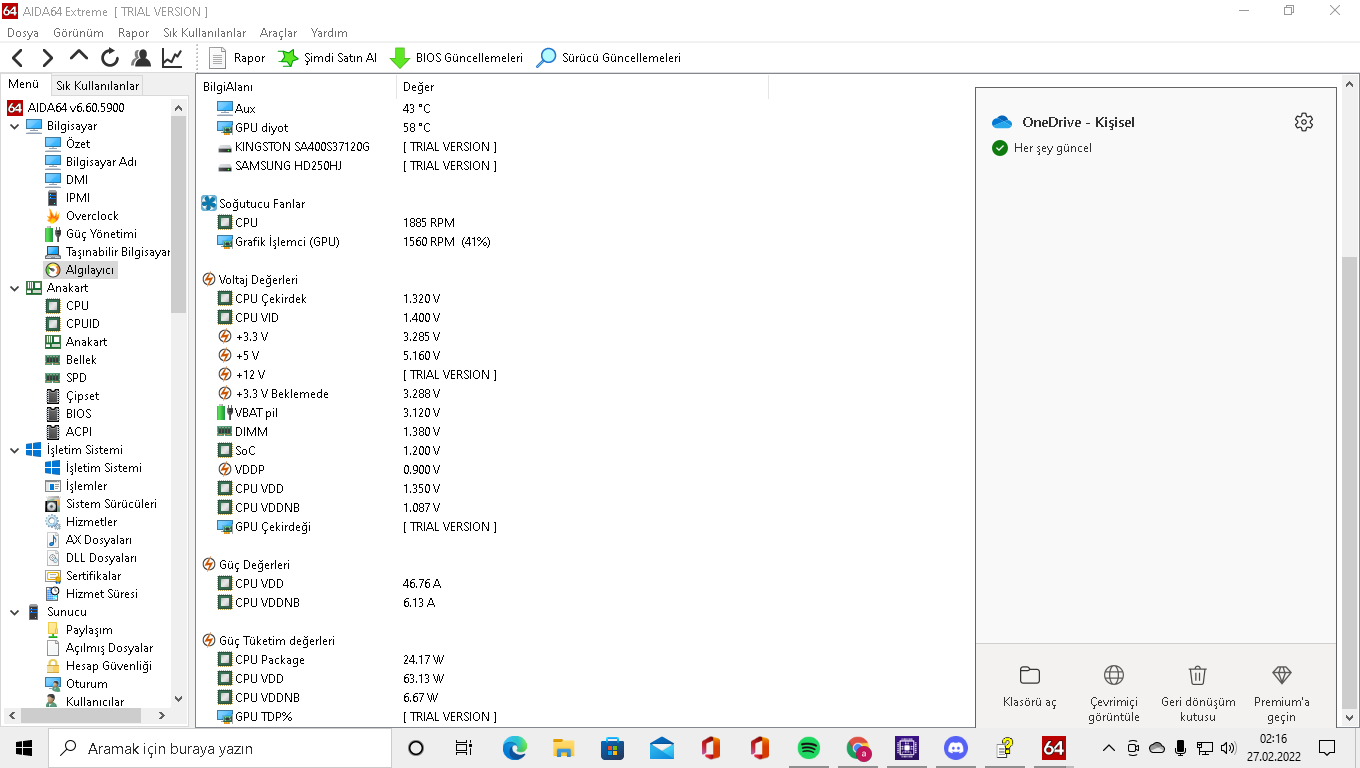Collapse the İşletim Sistemi tree node
The image size is (1360, 768).
pos(14,450)
